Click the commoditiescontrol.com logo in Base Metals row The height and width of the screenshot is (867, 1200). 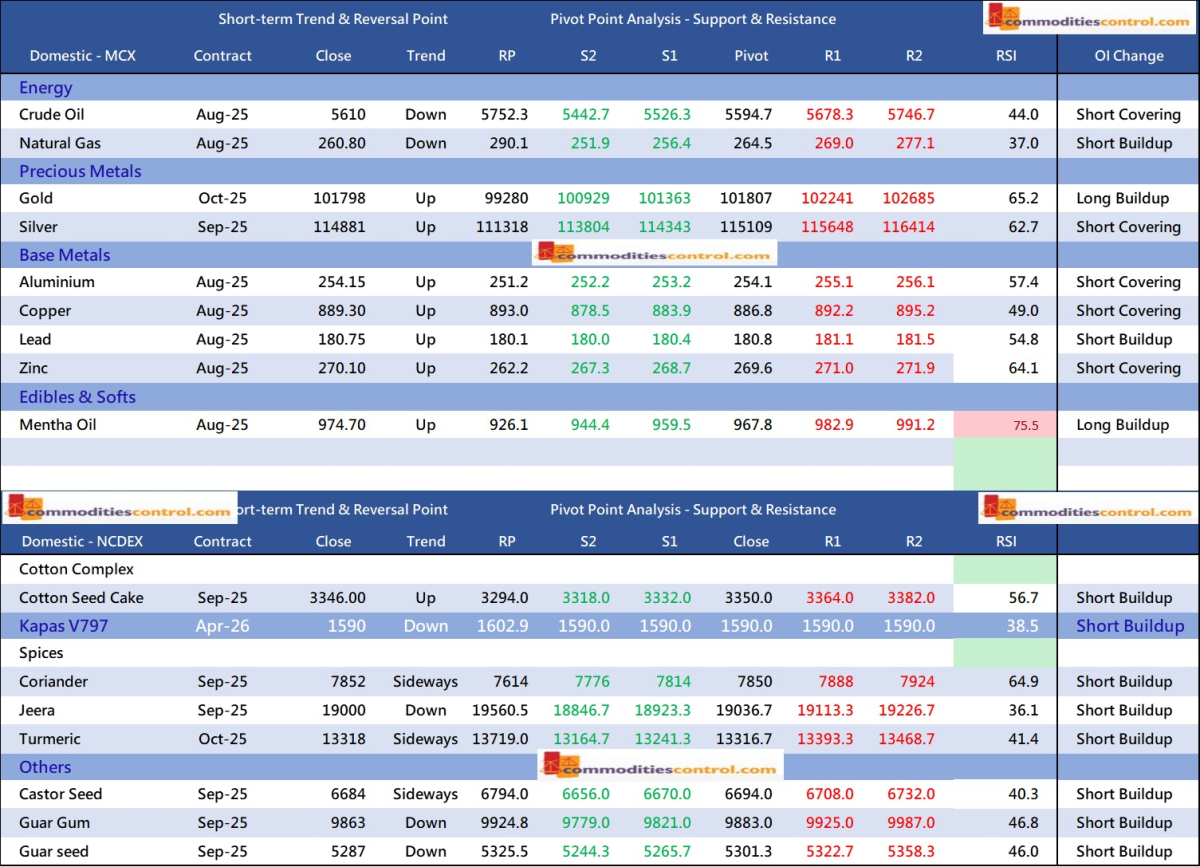653,255
